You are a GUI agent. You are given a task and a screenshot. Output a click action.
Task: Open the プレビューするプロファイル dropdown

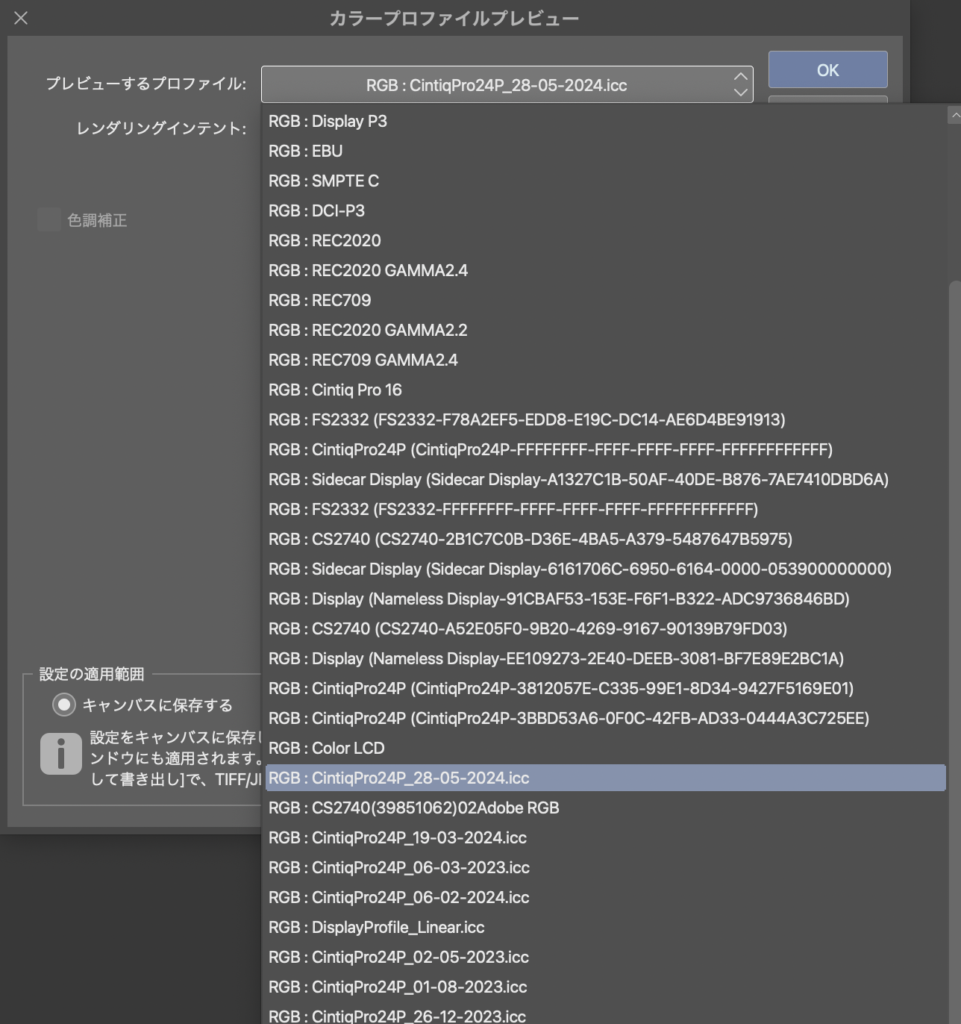pos(500,85)
